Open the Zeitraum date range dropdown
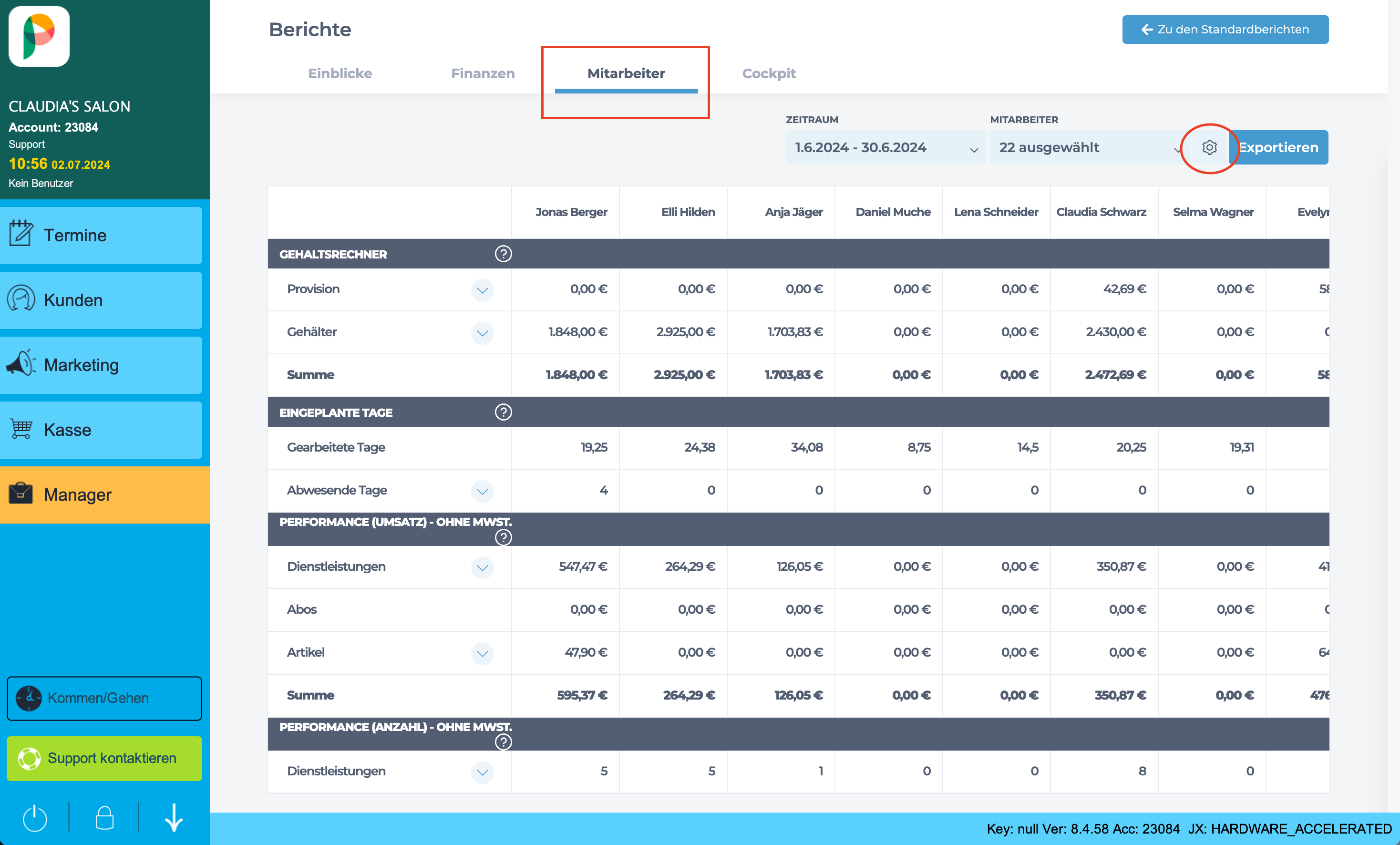 (x=886, y=148)
